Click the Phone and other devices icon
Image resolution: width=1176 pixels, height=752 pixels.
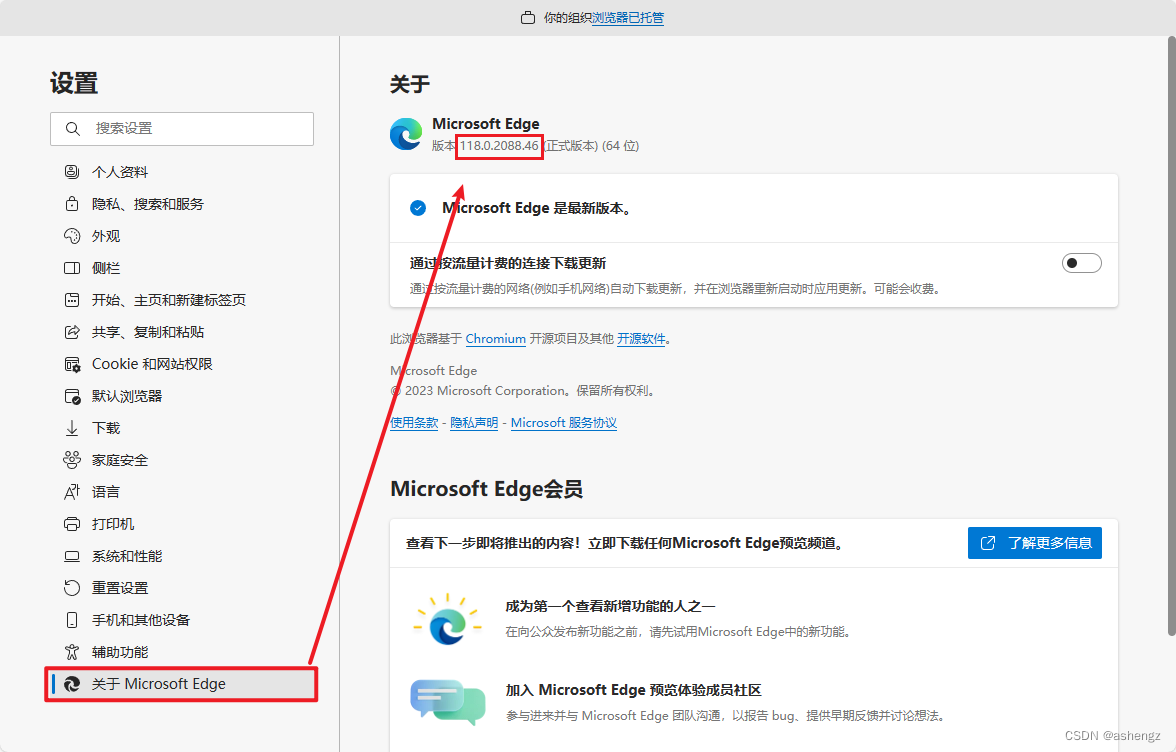[72, 620]
